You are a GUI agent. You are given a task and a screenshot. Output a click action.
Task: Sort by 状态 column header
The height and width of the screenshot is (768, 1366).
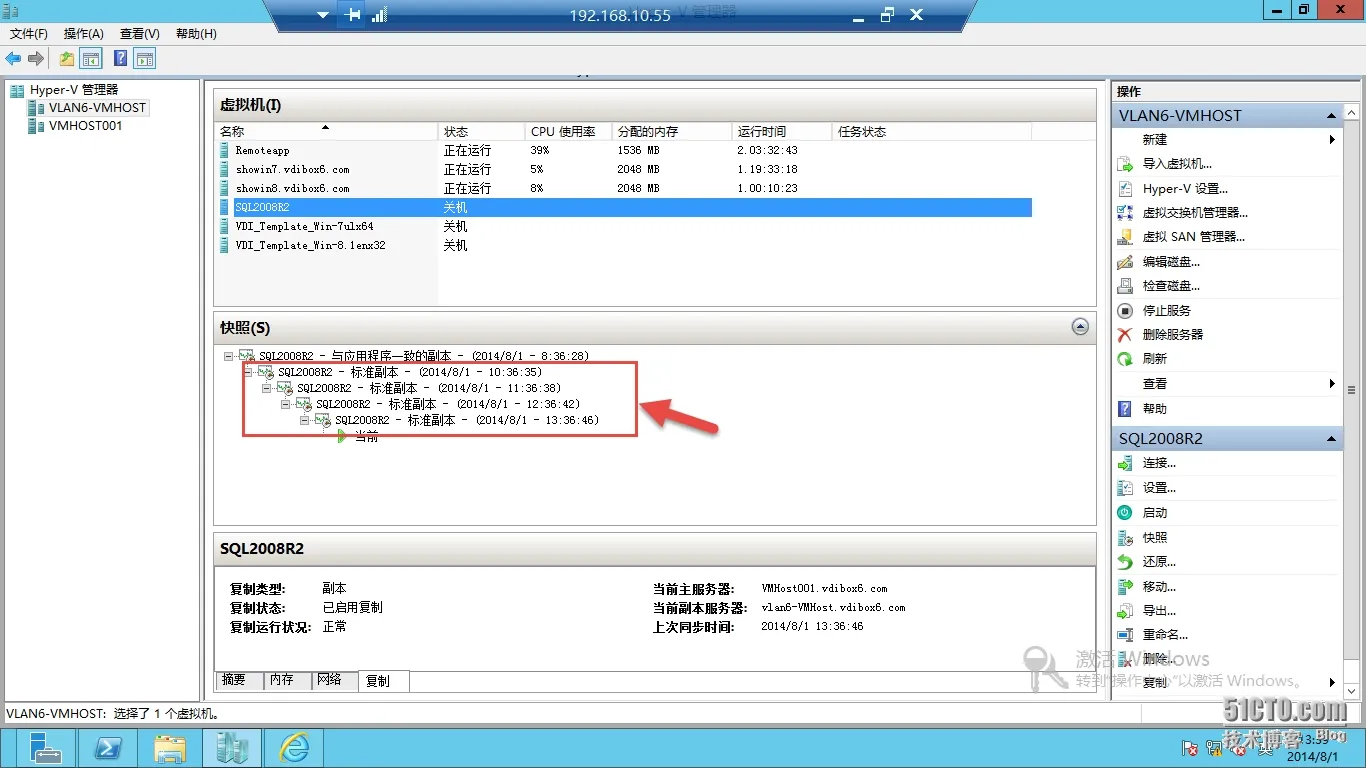481,132
